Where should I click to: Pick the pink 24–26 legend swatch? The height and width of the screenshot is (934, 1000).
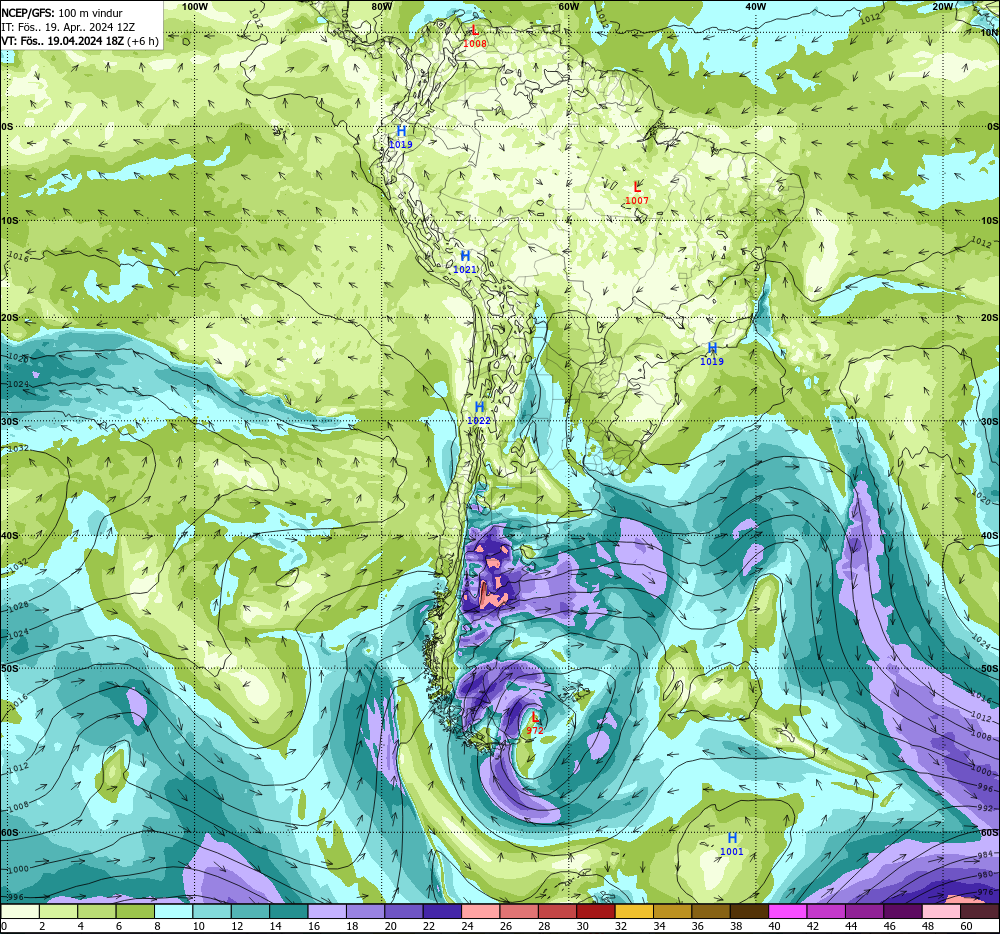click(x=481, y=912)
